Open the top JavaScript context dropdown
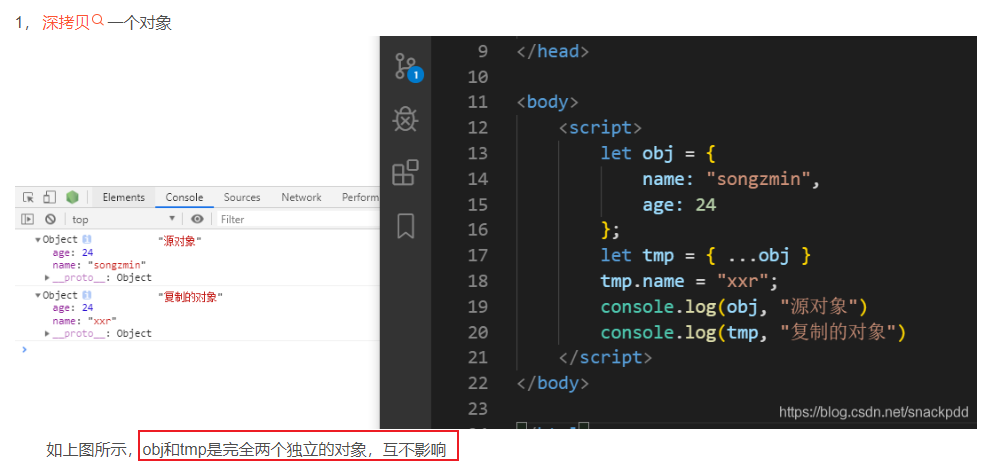The width and height of the screenshot is (996, 461). pos(123,219)
